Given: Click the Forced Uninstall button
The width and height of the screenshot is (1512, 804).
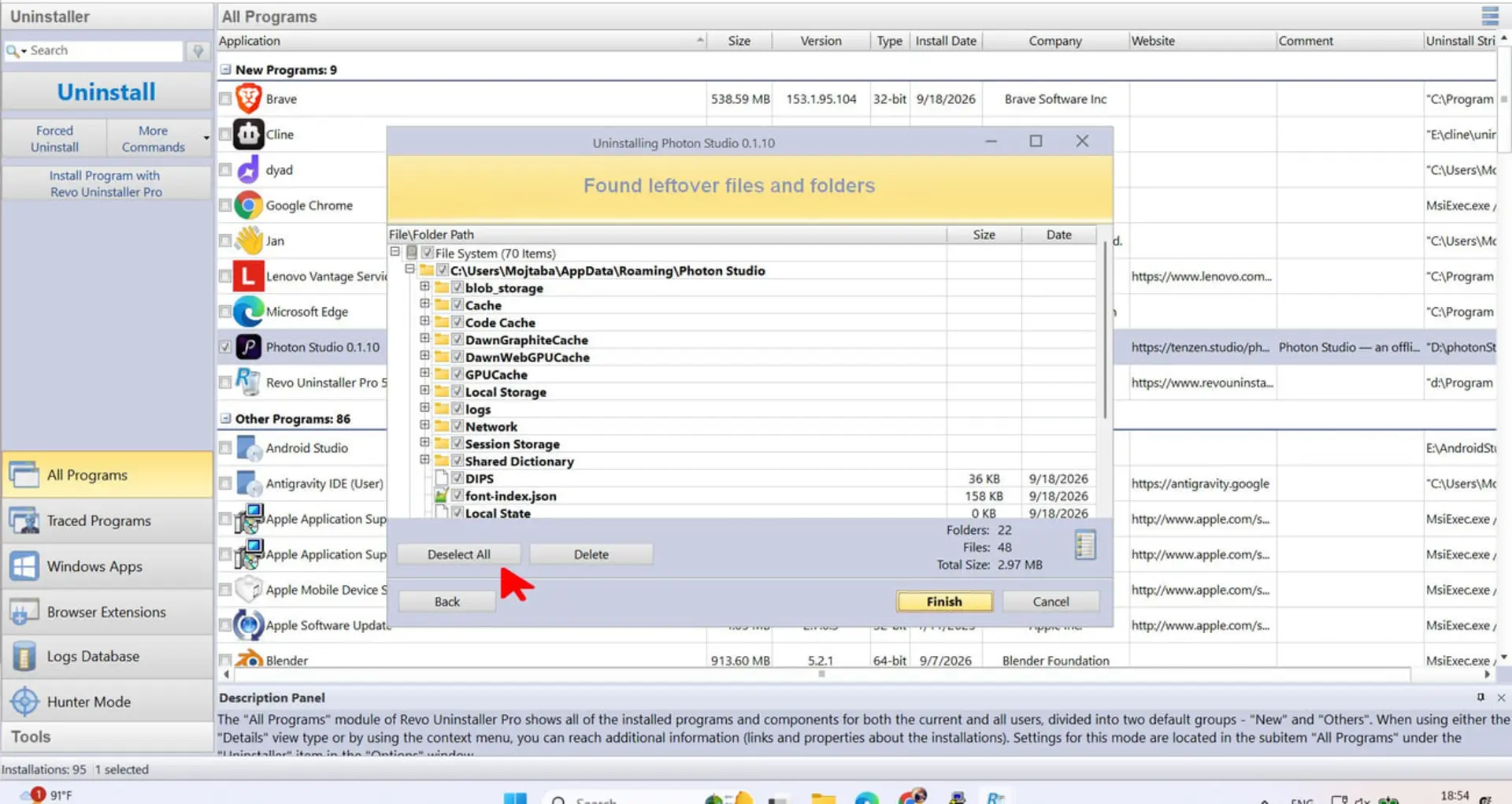Looking at the screenshot, I should pyautogui.click(x=54, y=139).
